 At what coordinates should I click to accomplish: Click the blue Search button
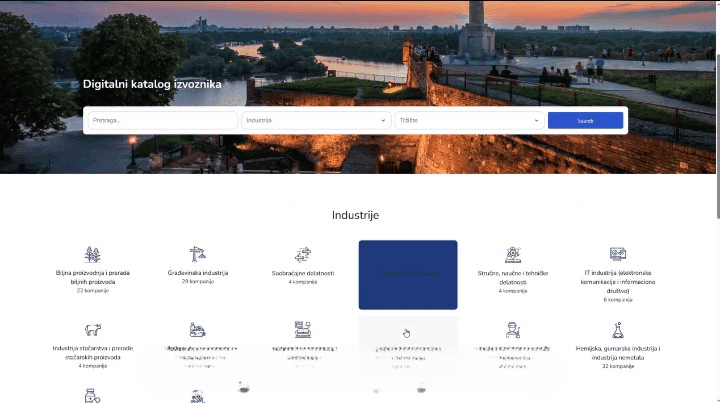[x=585, y=120]
